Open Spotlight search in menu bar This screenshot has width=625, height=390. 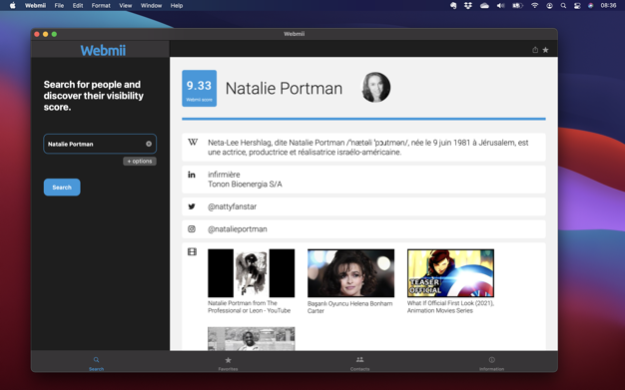[563, 6]
